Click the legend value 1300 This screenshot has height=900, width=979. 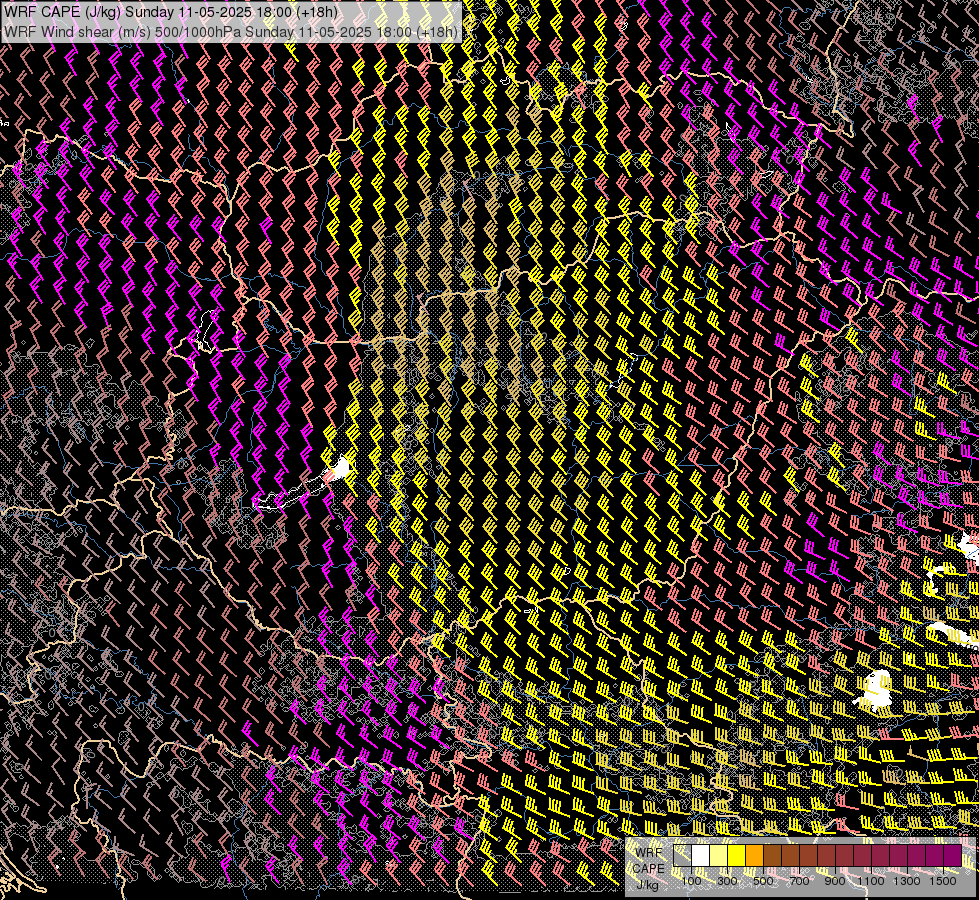click(907, 881)
